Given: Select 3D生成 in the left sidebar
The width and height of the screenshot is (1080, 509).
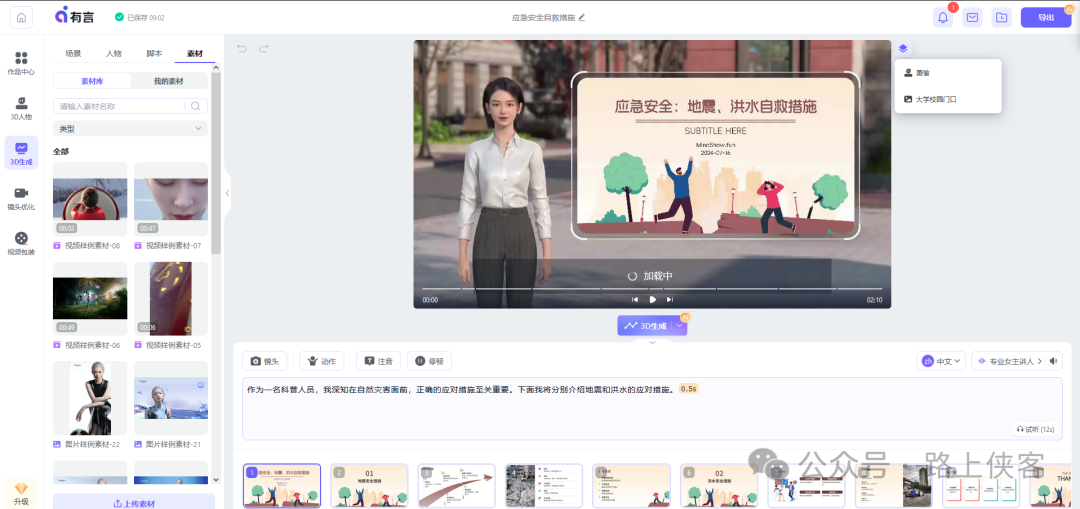Looking at the screenshot, I should [21, 153].
